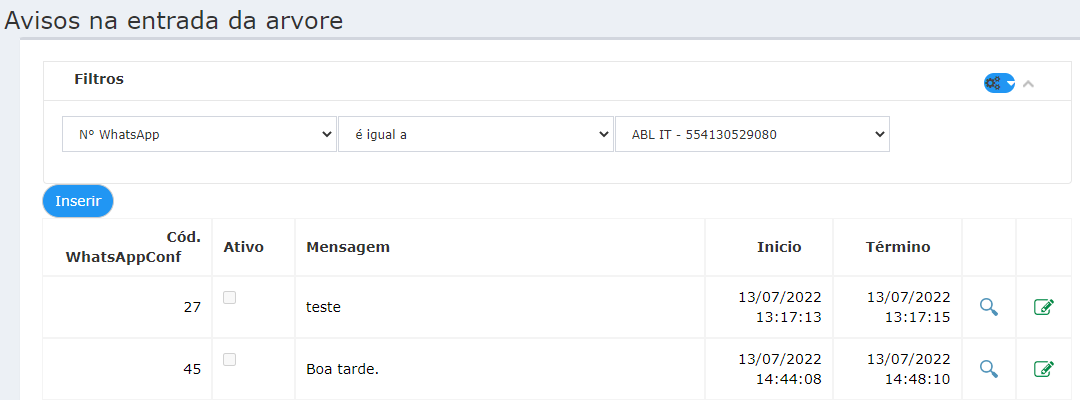Open the ABL IT - 554130529080 value dropdown

click(x=752, y=134)
